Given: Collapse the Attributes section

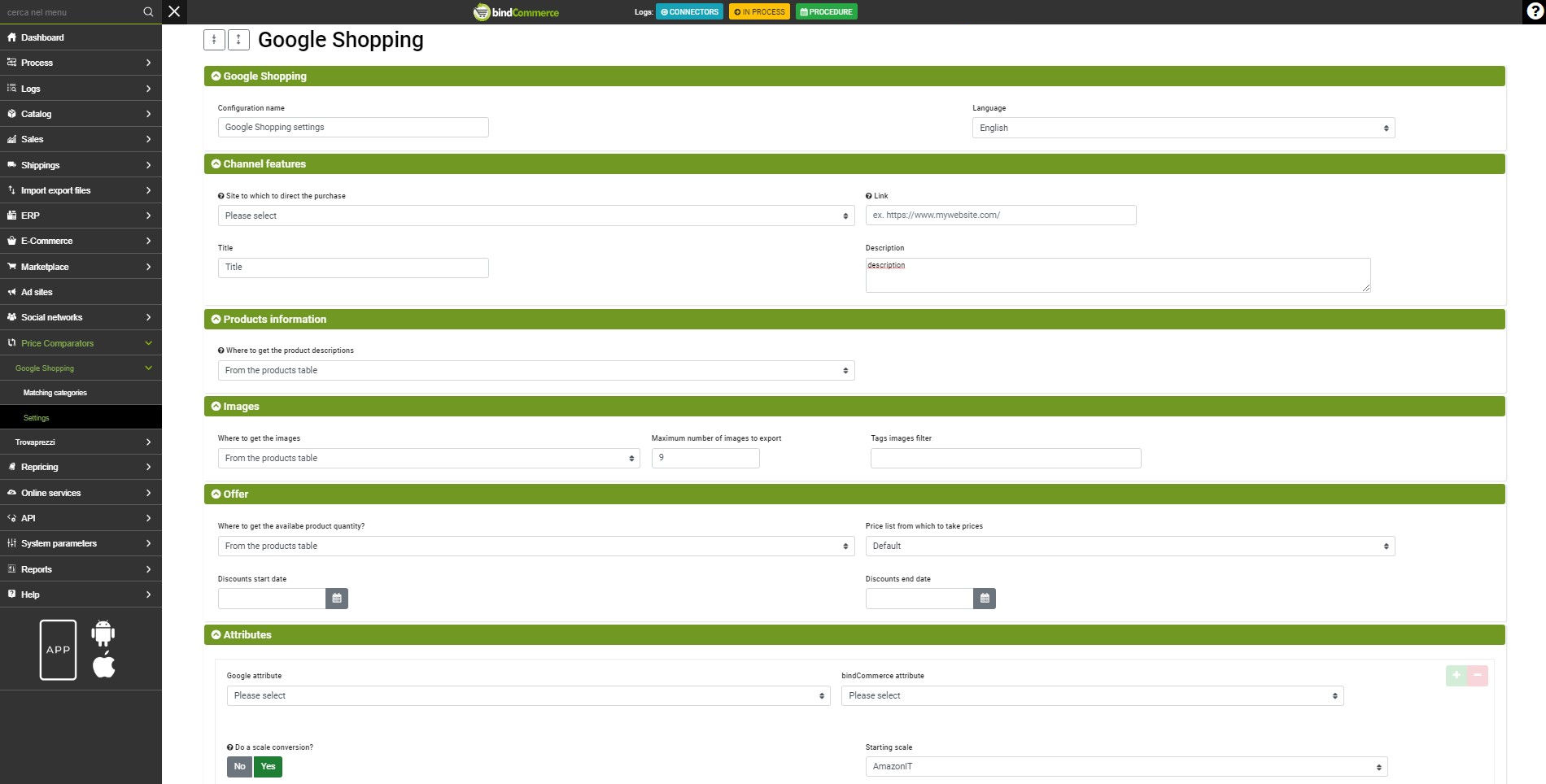Looking at the screenshot, I should pos(854,635).
